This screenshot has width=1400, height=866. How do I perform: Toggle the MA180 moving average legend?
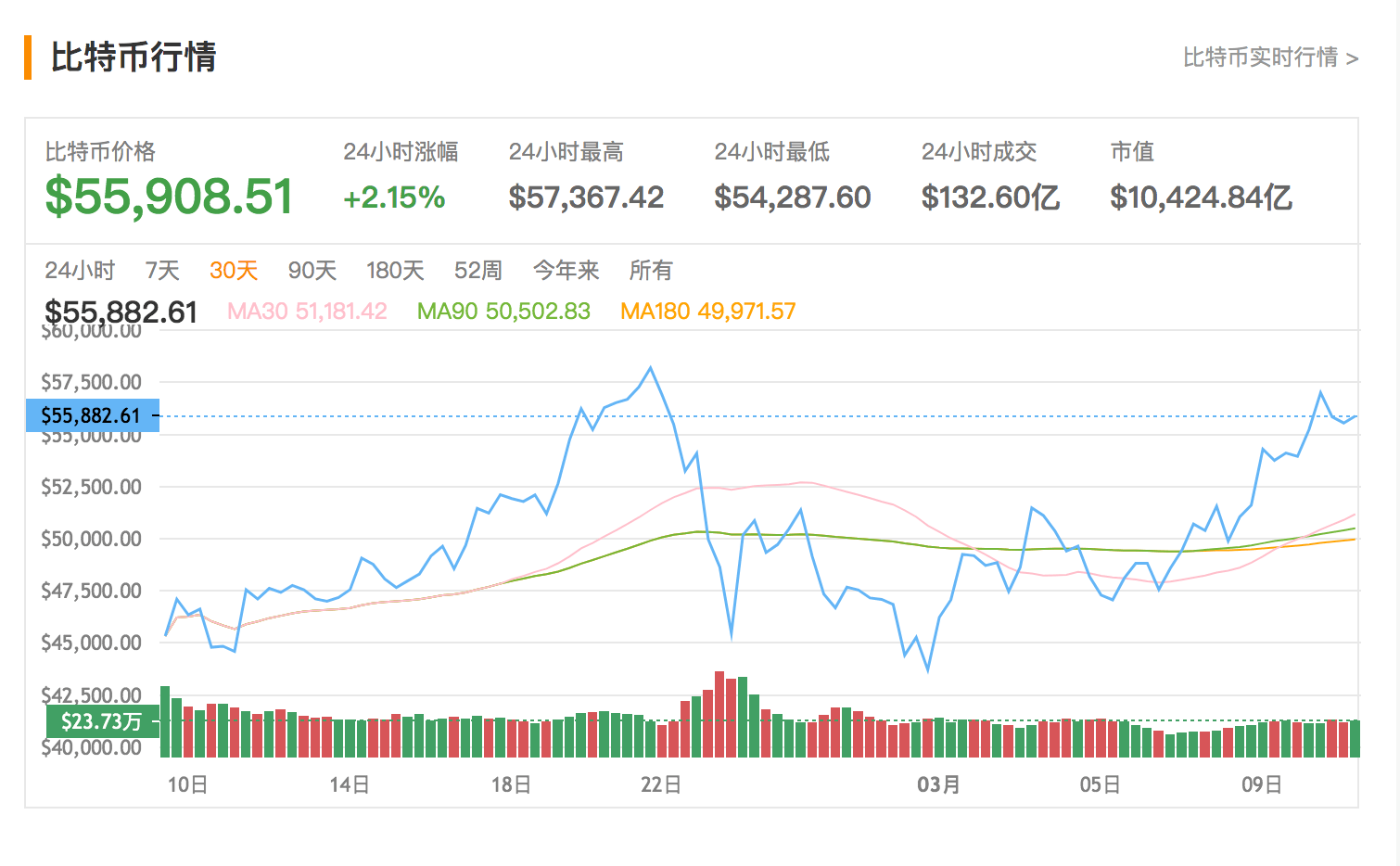click(708, 311)
